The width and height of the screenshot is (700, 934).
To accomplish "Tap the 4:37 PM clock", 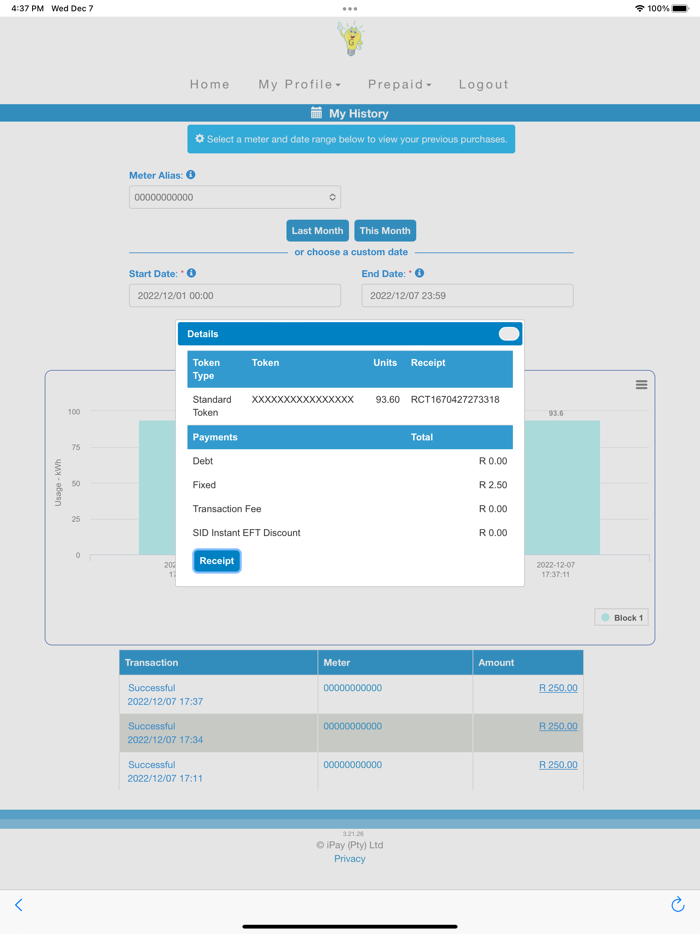I will click(27, 8).
